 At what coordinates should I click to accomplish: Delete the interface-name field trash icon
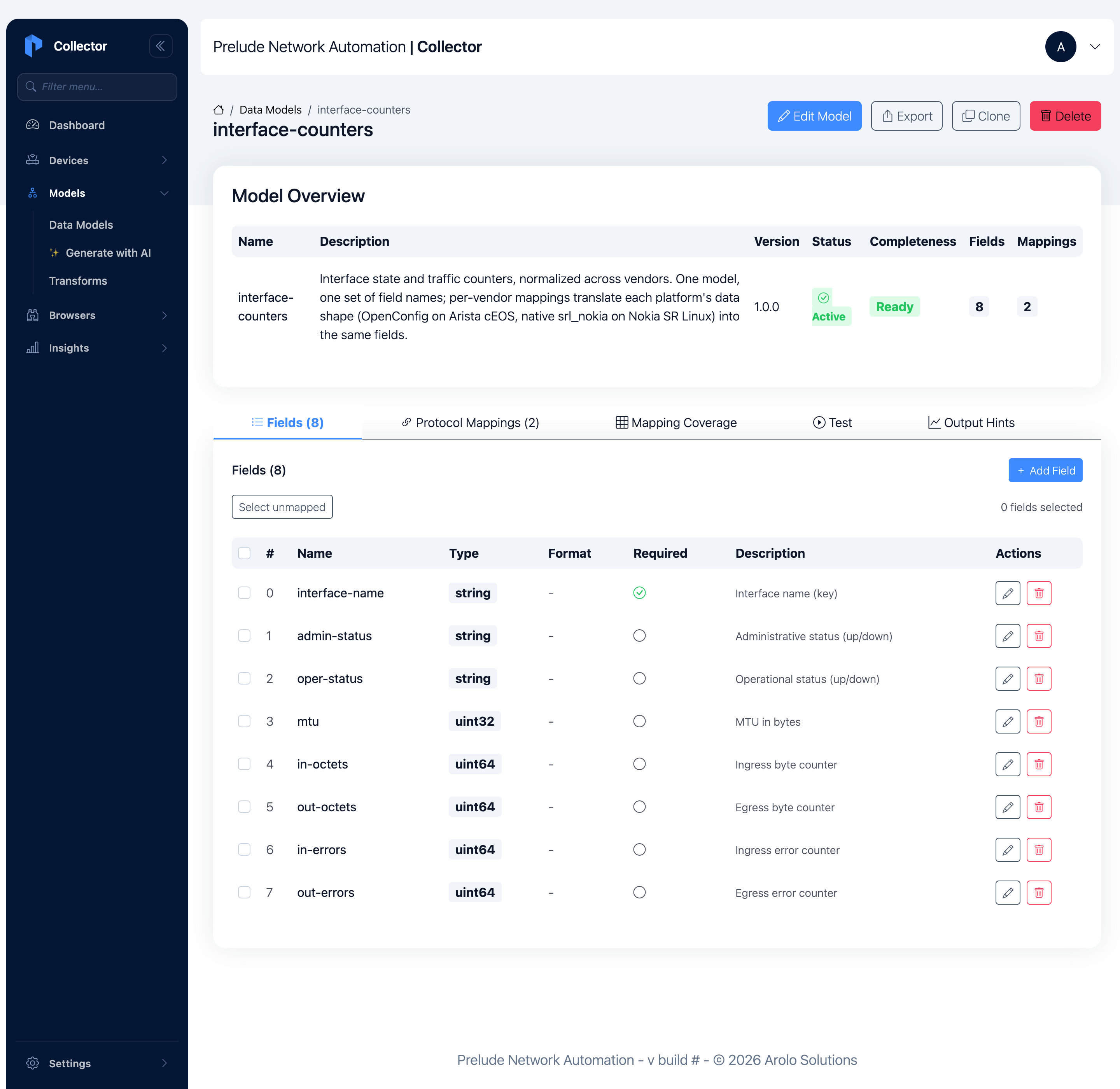(1039, 593)
